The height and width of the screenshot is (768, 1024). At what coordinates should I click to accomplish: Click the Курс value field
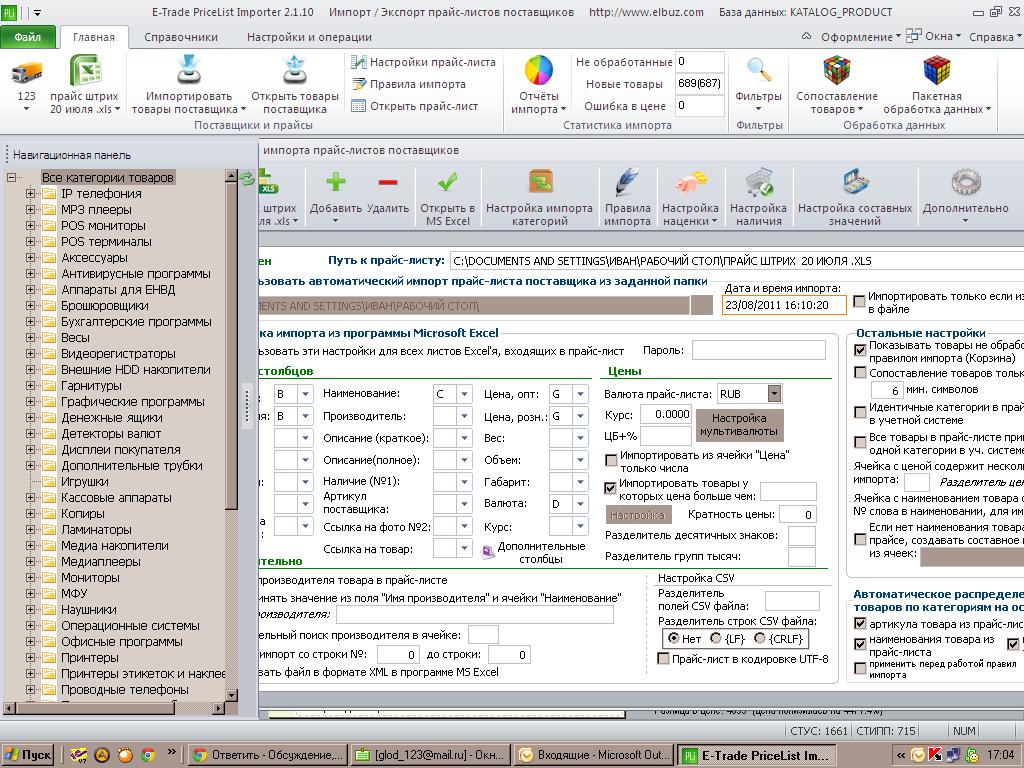[665, 414]
